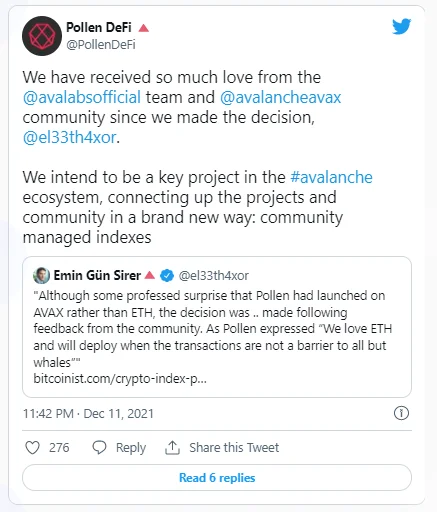Click Emin Gün Sirer's small avatar
This screenshot has height=512, width=437.
pyautogui.click(x=41, y=275)
